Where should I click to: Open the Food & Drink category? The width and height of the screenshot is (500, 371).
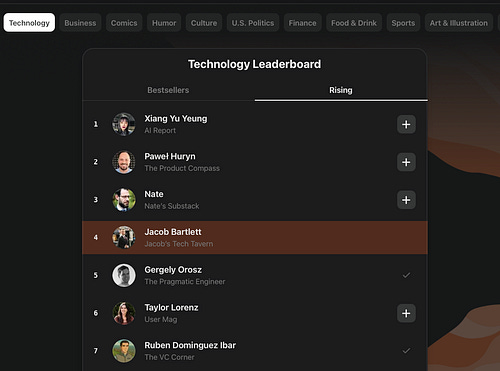pyautogui.click(x=354, y=23)
